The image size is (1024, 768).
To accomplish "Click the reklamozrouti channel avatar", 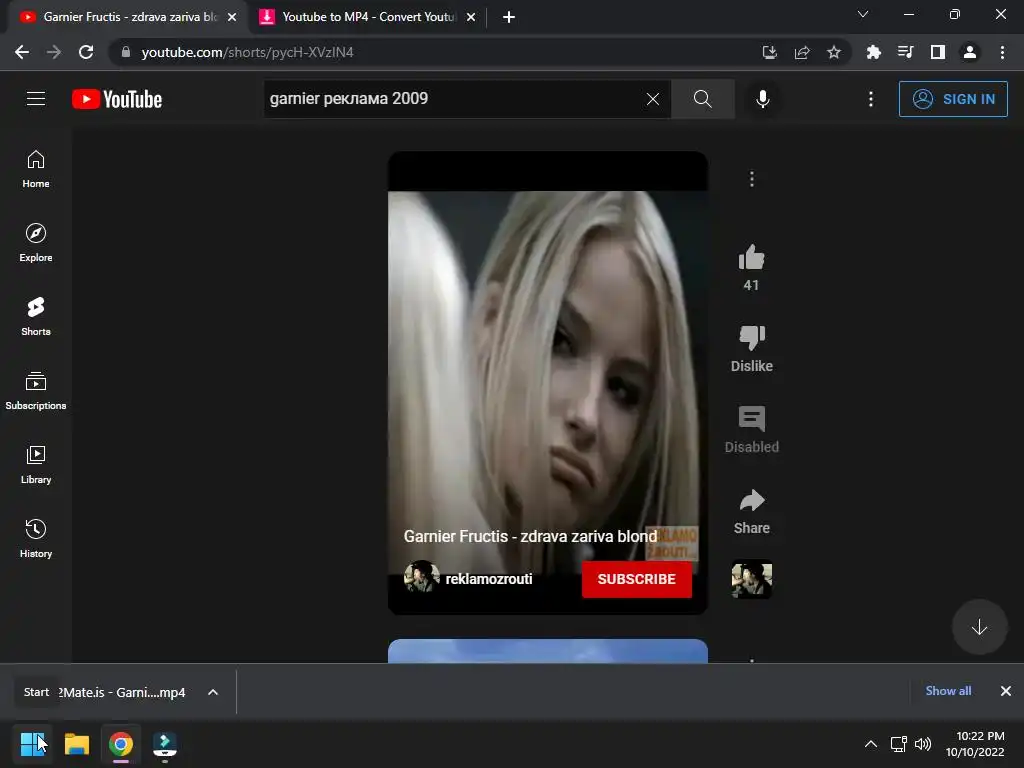I will [421, 577].
